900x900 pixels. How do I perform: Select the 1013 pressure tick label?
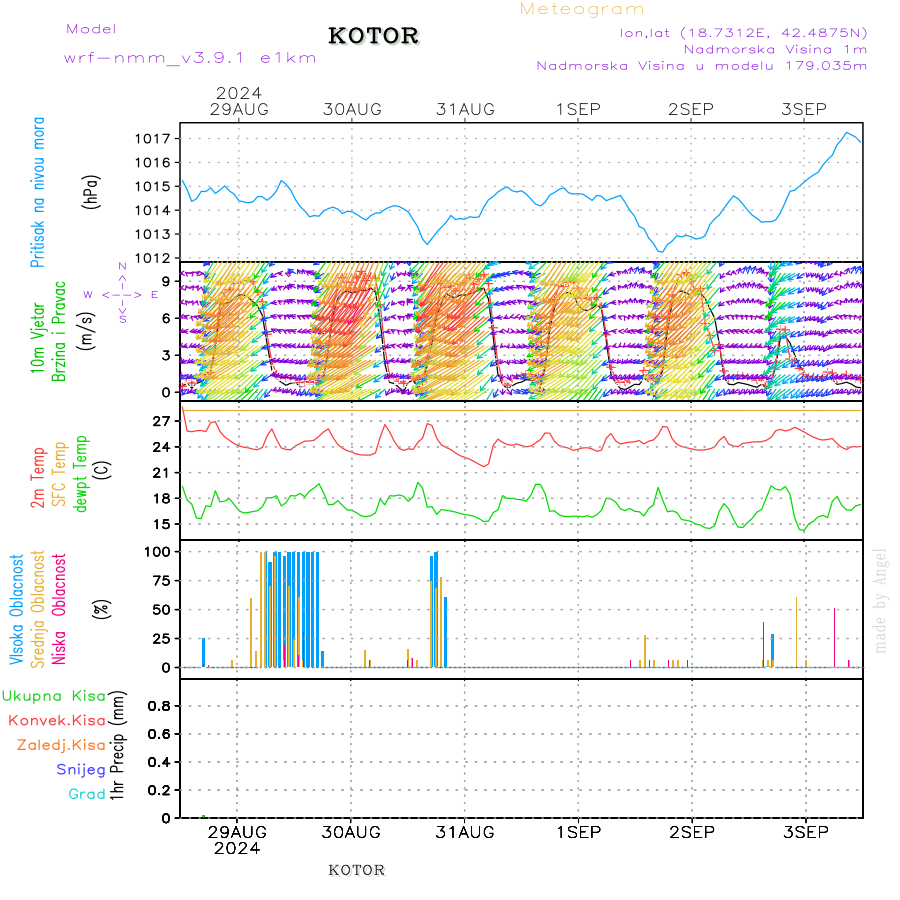(x=153, y=234)
